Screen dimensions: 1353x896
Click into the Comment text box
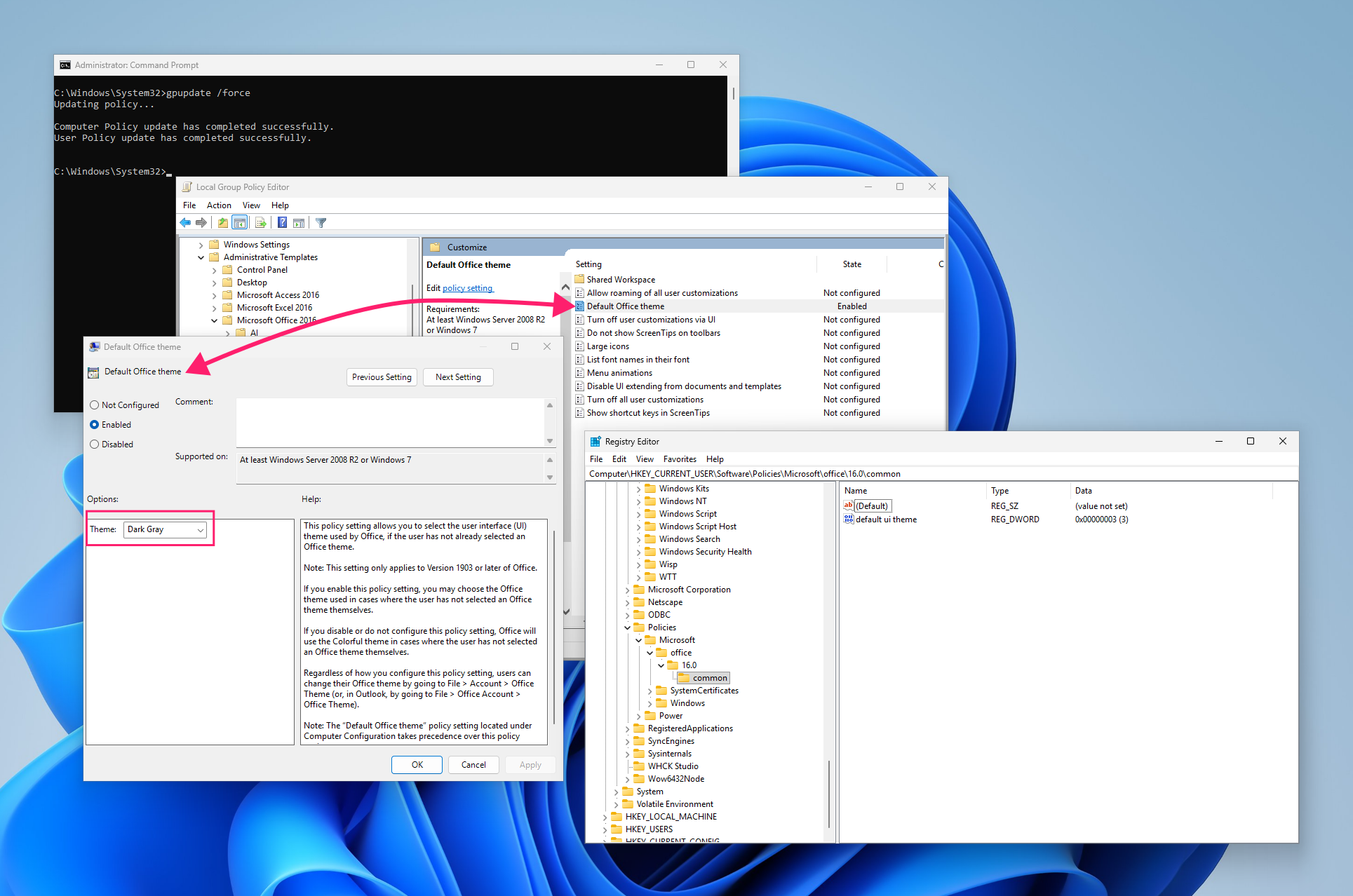click(390, 423)
